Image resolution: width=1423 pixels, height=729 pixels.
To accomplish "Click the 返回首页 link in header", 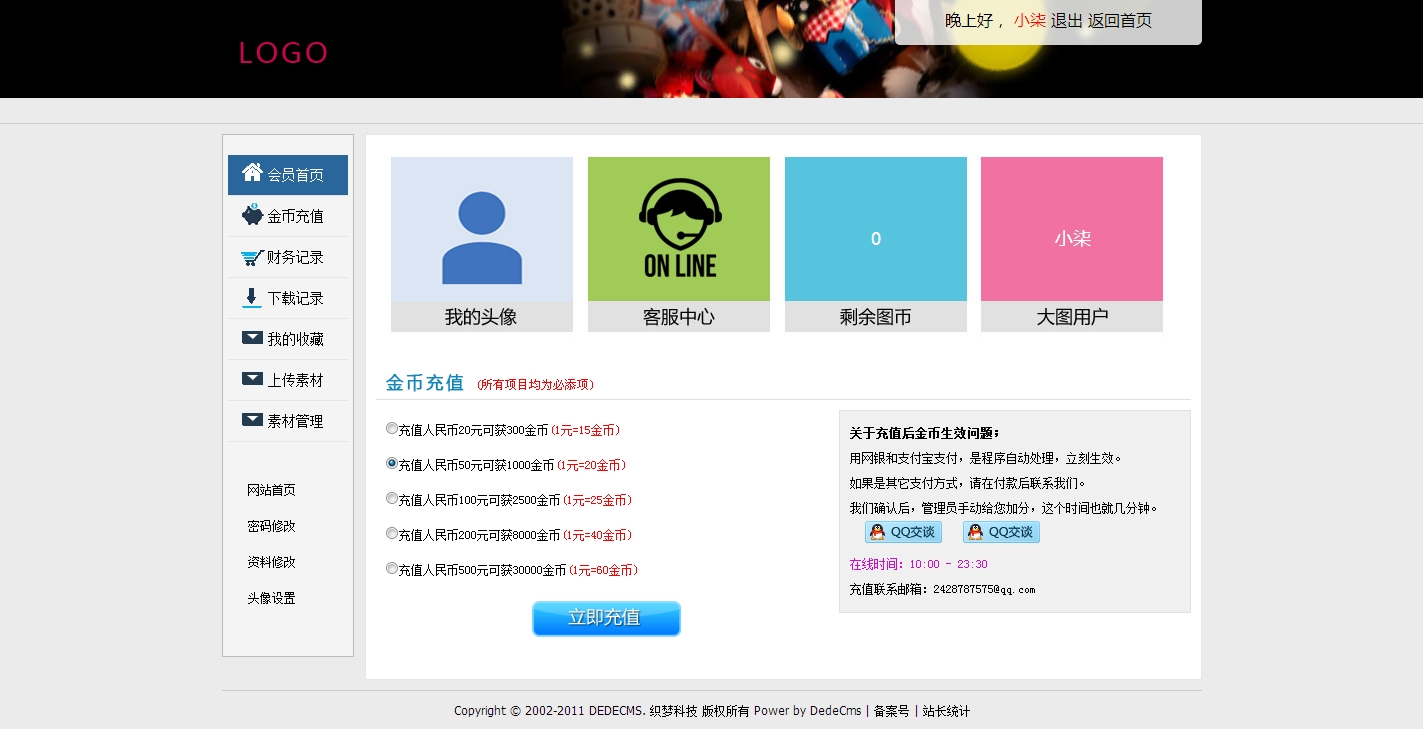I will tap(1119, 21).
